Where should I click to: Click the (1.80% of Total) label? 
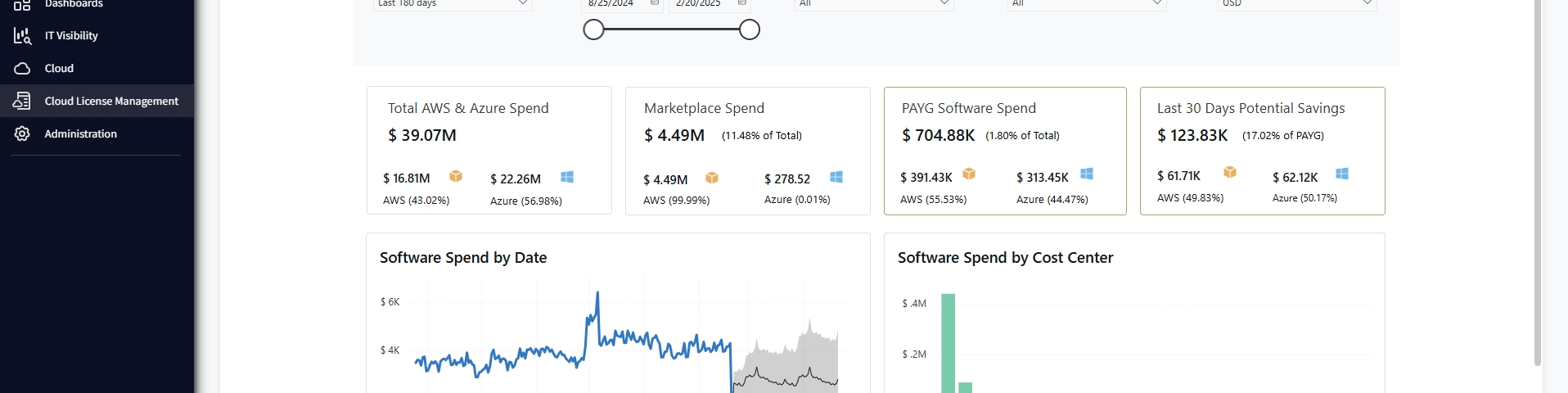[x=1022, y=136]
